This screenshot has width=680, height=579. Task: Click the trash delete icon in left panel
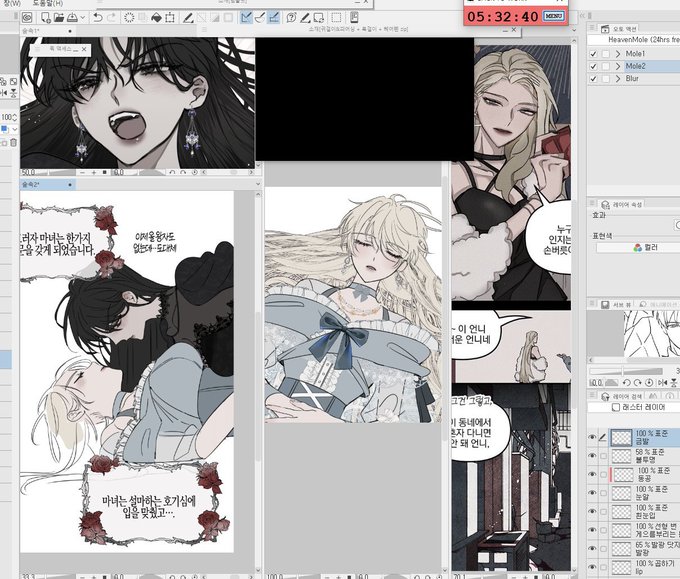click(x=13, y=143)
